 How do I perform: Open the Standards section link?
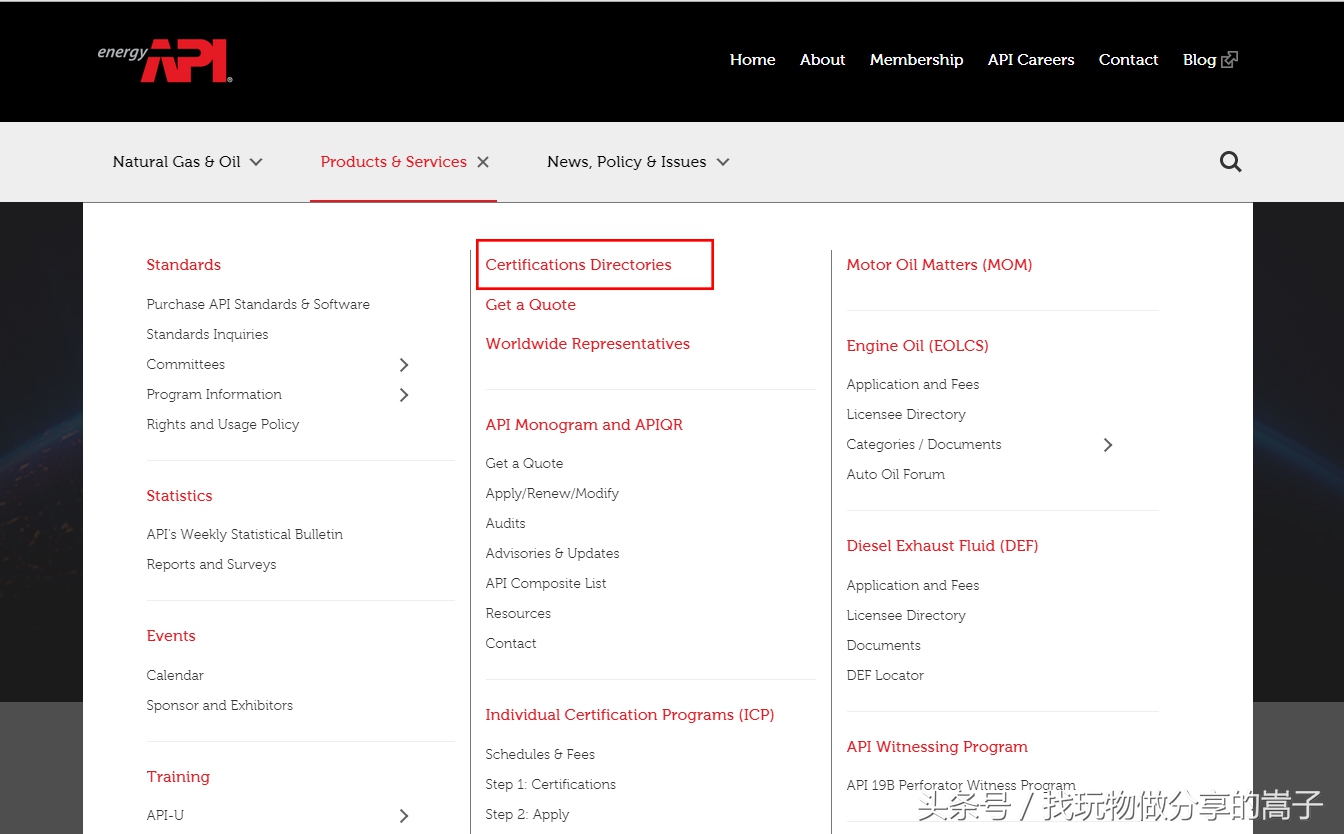point(183,265)
